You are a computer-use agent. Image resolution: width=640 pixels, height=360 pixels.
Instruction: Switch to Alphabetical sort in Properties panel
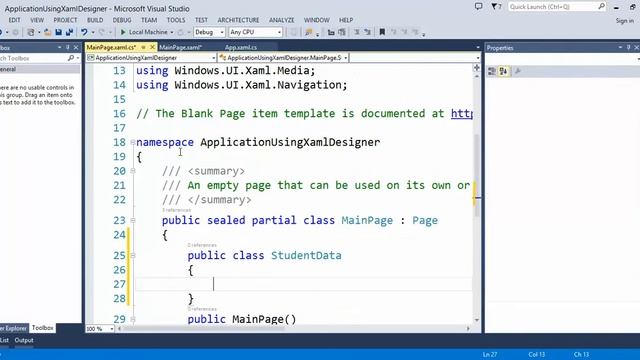click(x=503, y=71)
